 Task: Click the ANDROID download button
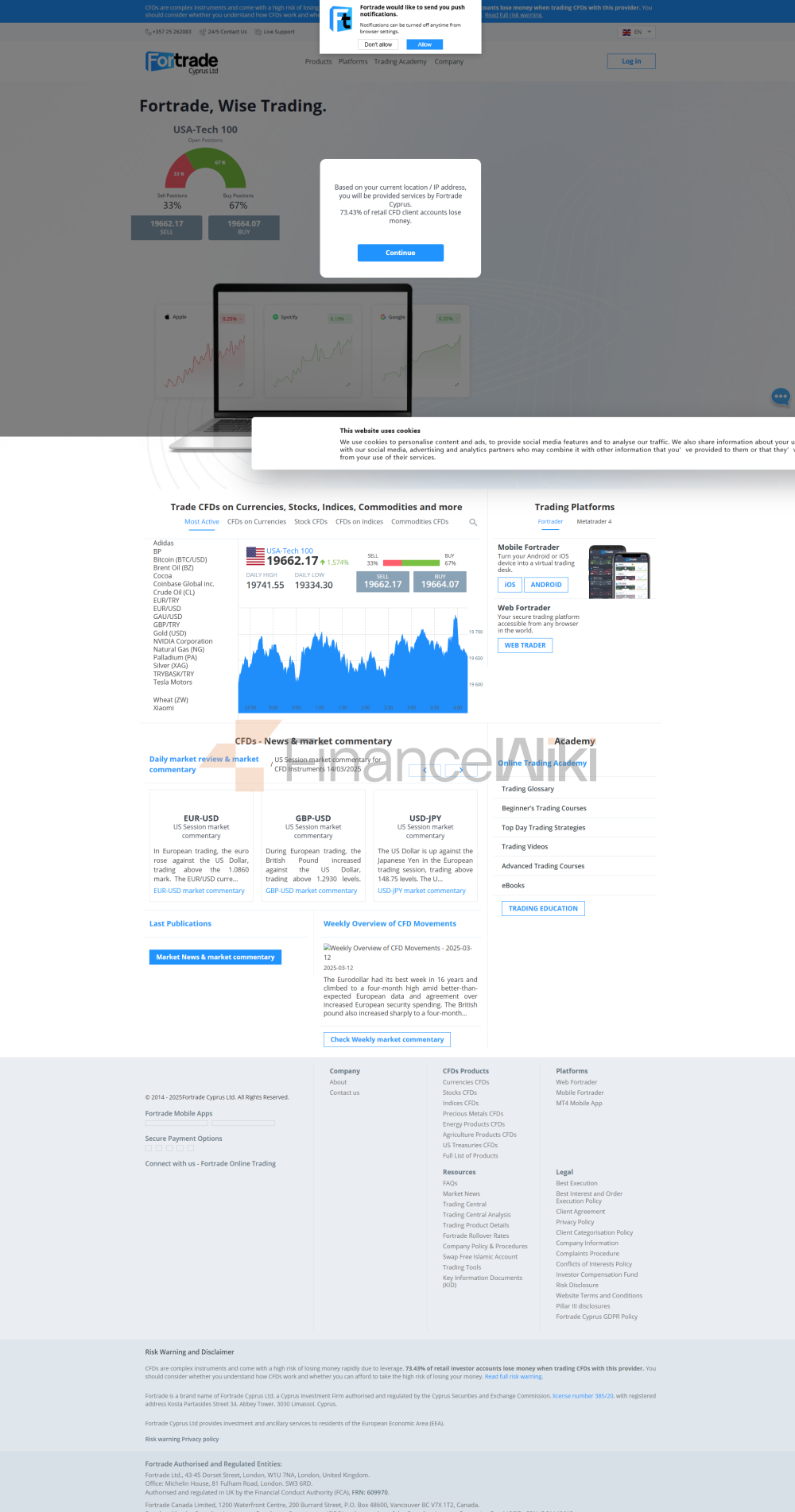pyautogui.click(x=546, y=585)
